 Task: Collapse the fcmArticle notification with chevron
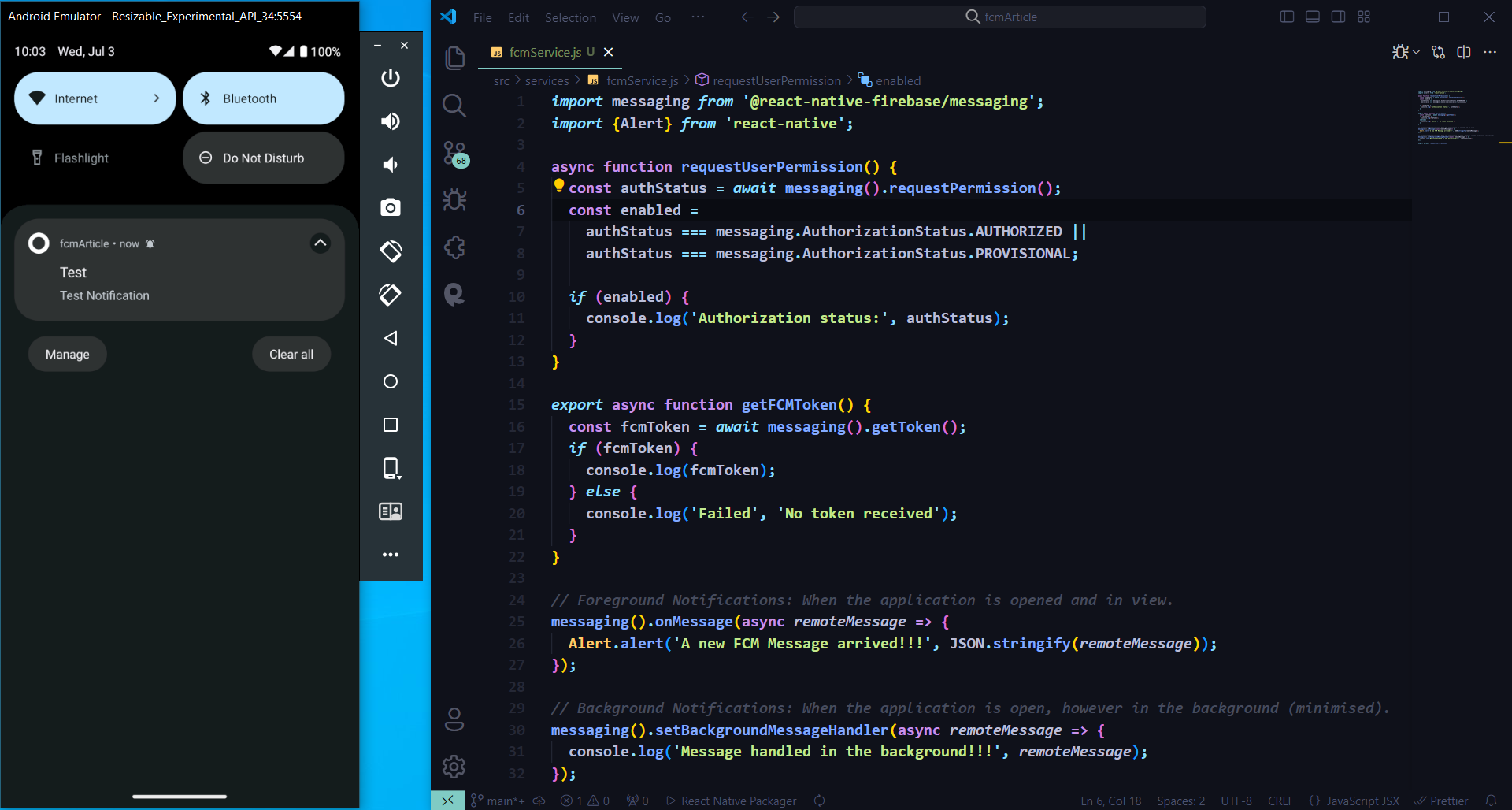(320, 243)
